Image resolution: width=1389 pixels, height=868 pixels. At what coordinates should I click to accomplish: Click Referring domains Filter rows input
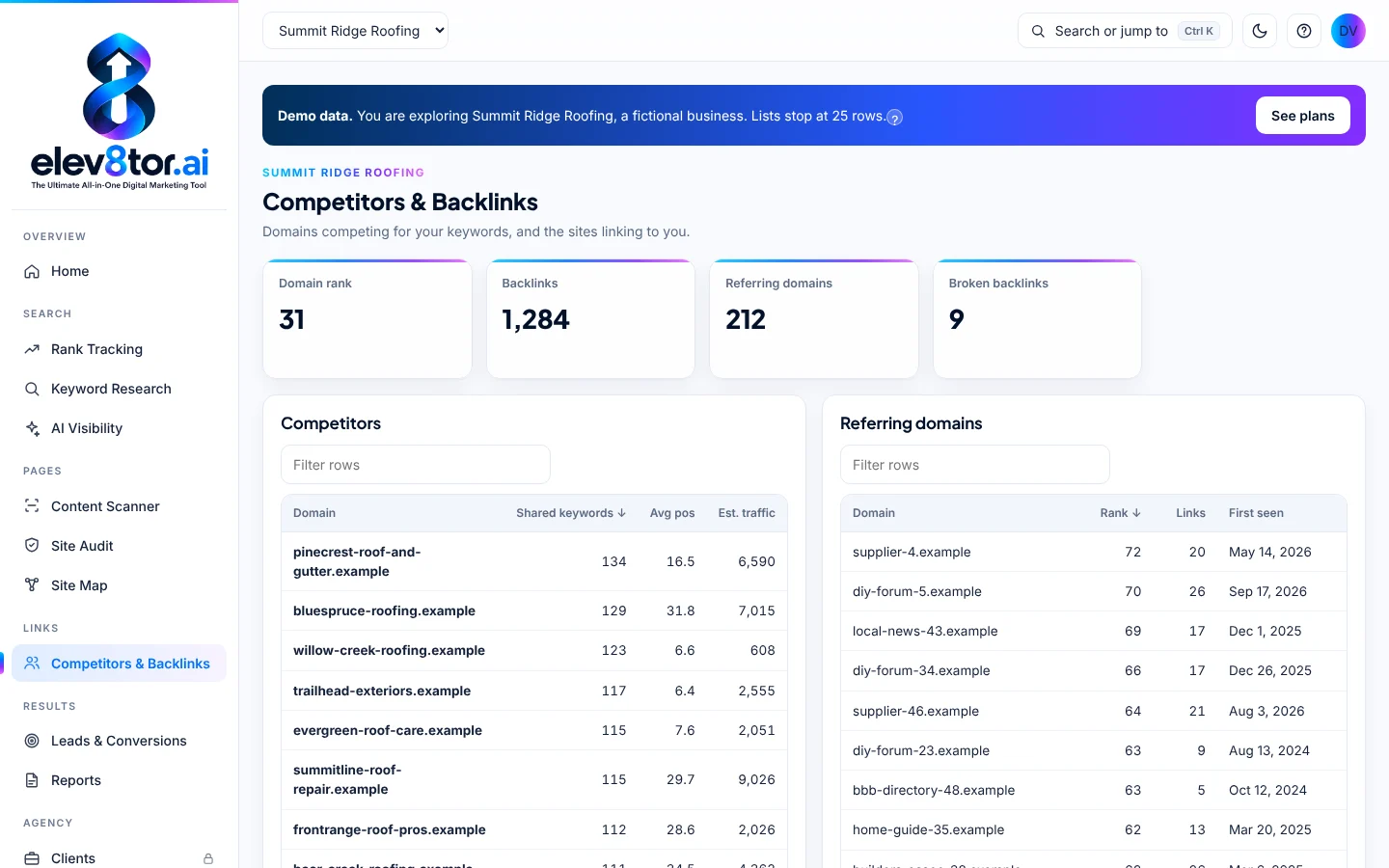coord(975,465)
